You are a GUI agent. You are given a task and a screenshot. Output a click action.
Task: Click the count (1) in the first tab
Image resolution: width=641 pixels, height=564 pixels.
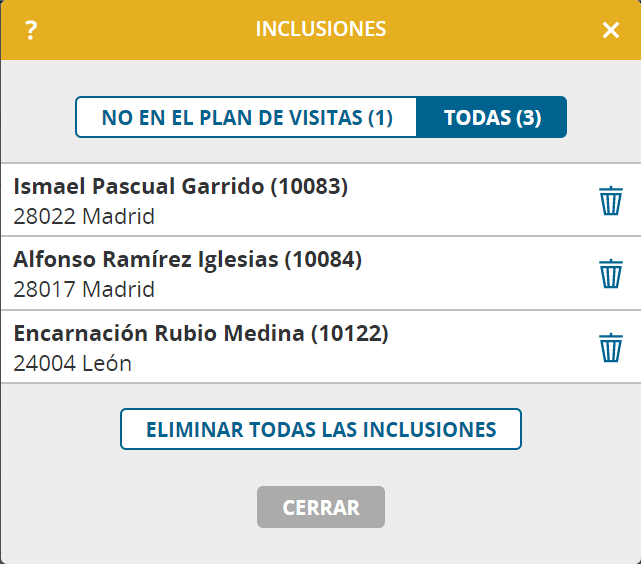tap(380, 118)
